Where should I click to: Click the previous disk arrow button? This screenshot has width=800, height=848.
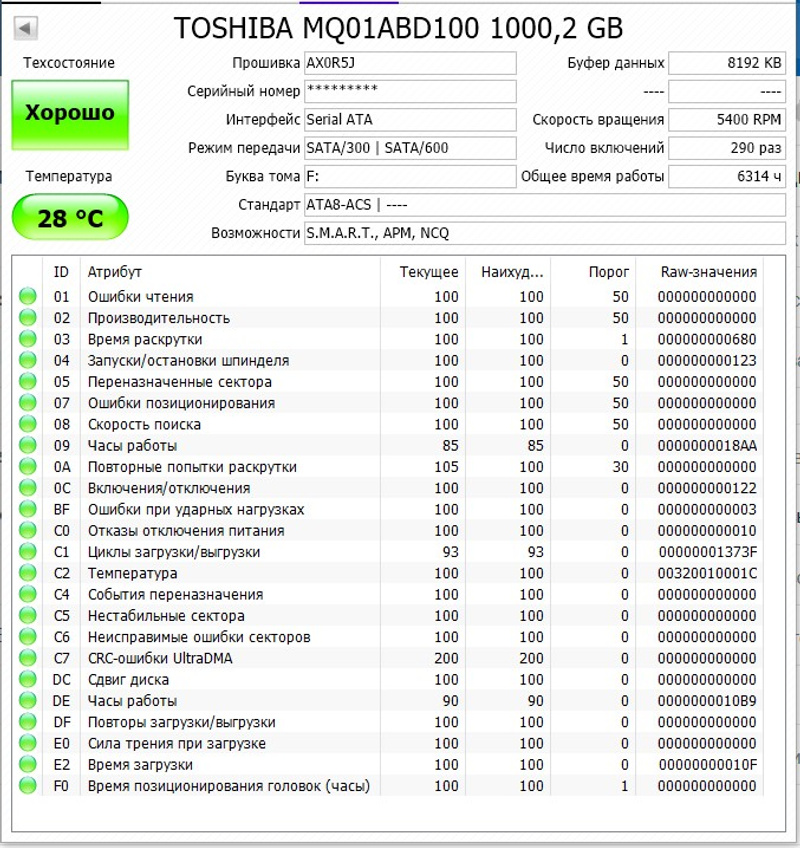pyautogui.click(x=26, y=29)
